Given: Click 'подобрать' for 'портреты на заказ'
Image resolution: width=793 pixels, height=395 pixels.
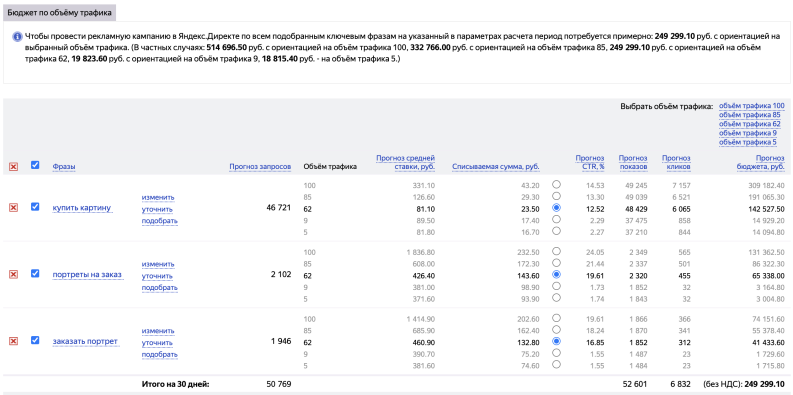Looking at the screenshot, I should coord(160,288).
